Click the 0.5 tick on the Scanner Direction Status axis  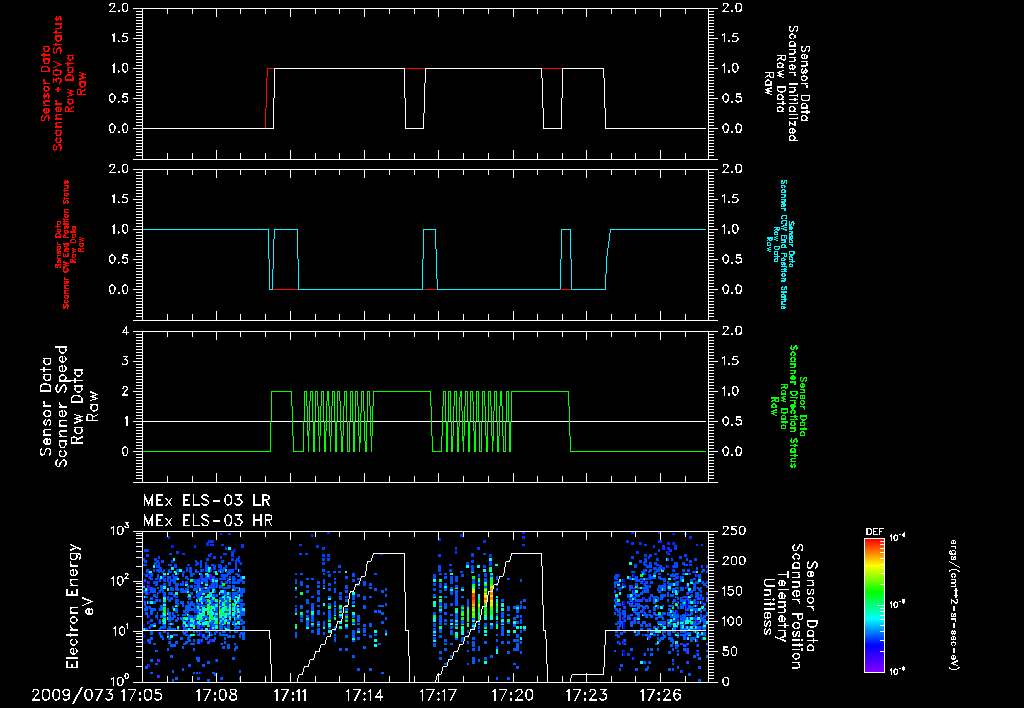[732, 421]
